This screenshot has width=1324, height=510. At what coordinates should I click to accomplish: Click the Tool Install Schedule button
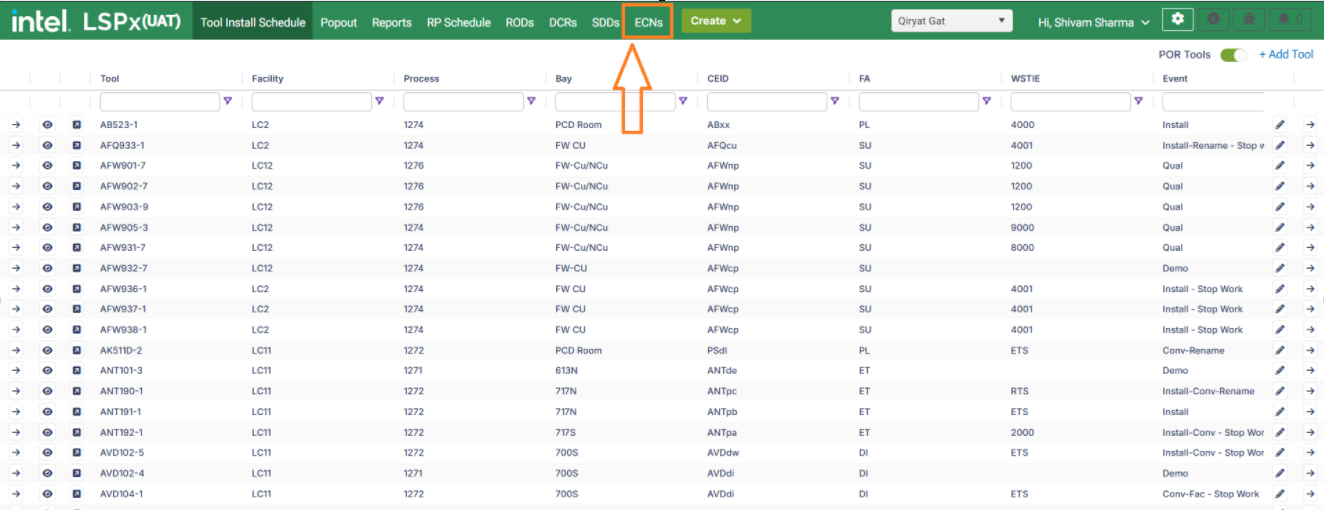click(x=252, y=22)
